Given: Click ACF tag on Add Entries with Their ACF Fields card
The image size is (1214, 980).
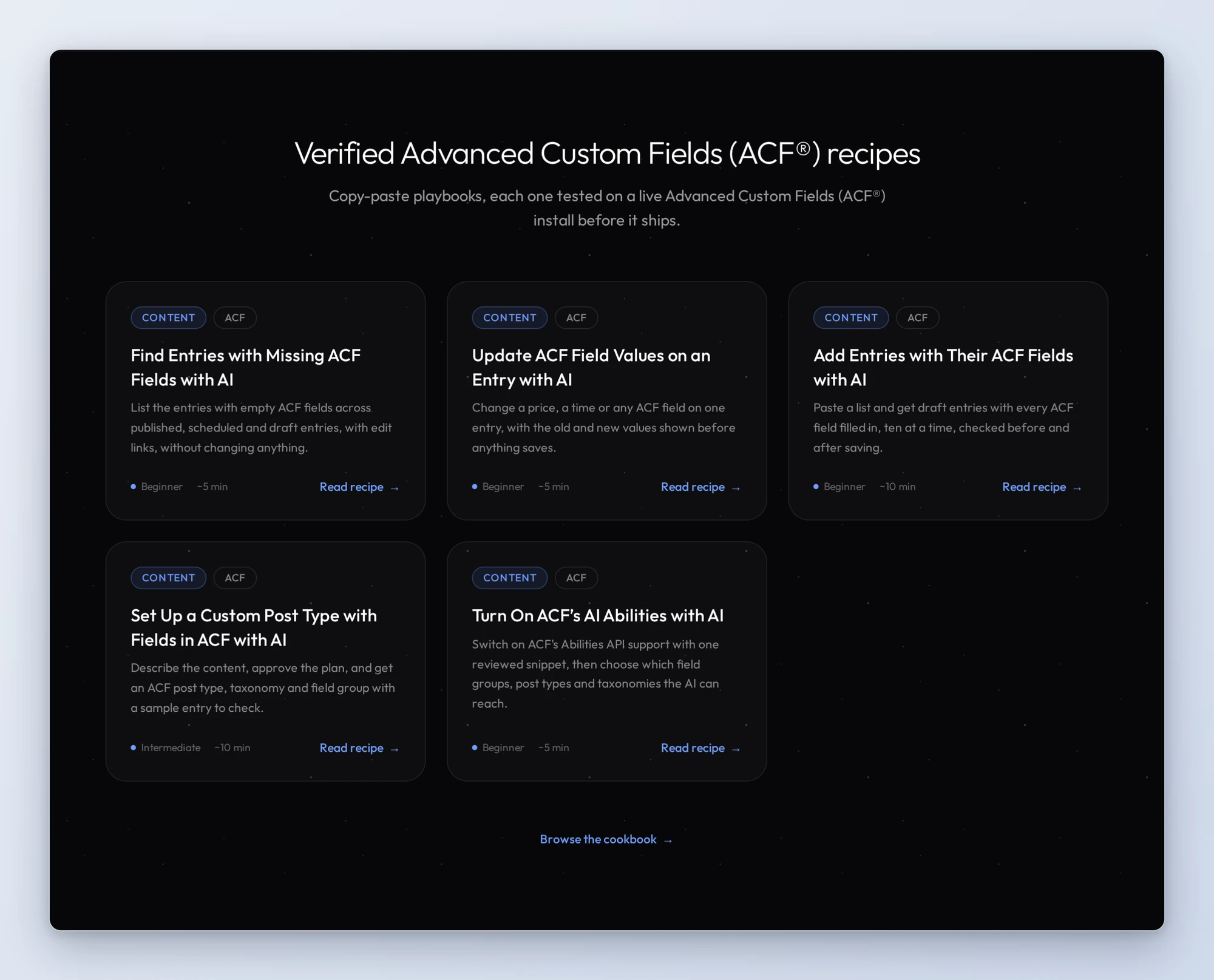Looking at the screenshot, I should click(x=917, y=317).
